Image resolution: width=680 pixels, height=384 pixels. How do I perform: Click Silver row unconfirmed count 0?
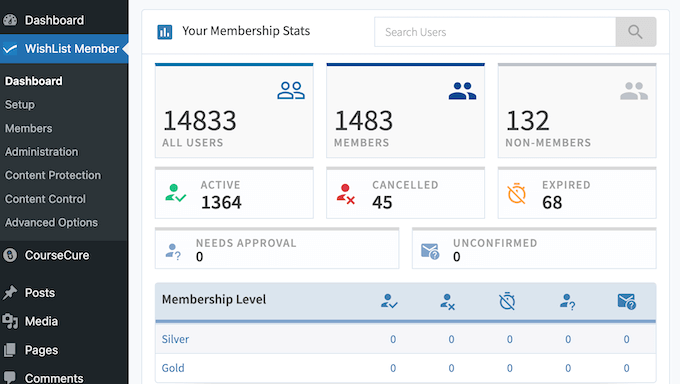[x=626, y=339]
